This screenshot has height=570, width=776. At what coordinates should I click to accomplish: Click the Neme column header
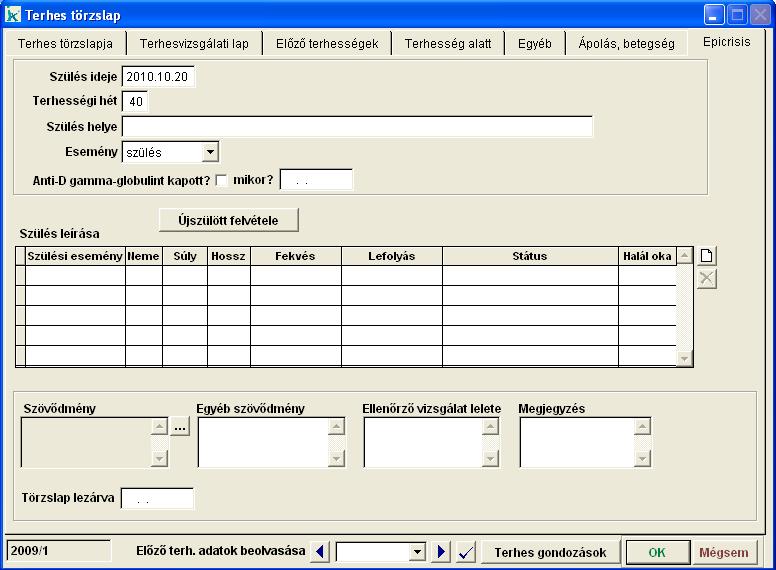point(144,256)
